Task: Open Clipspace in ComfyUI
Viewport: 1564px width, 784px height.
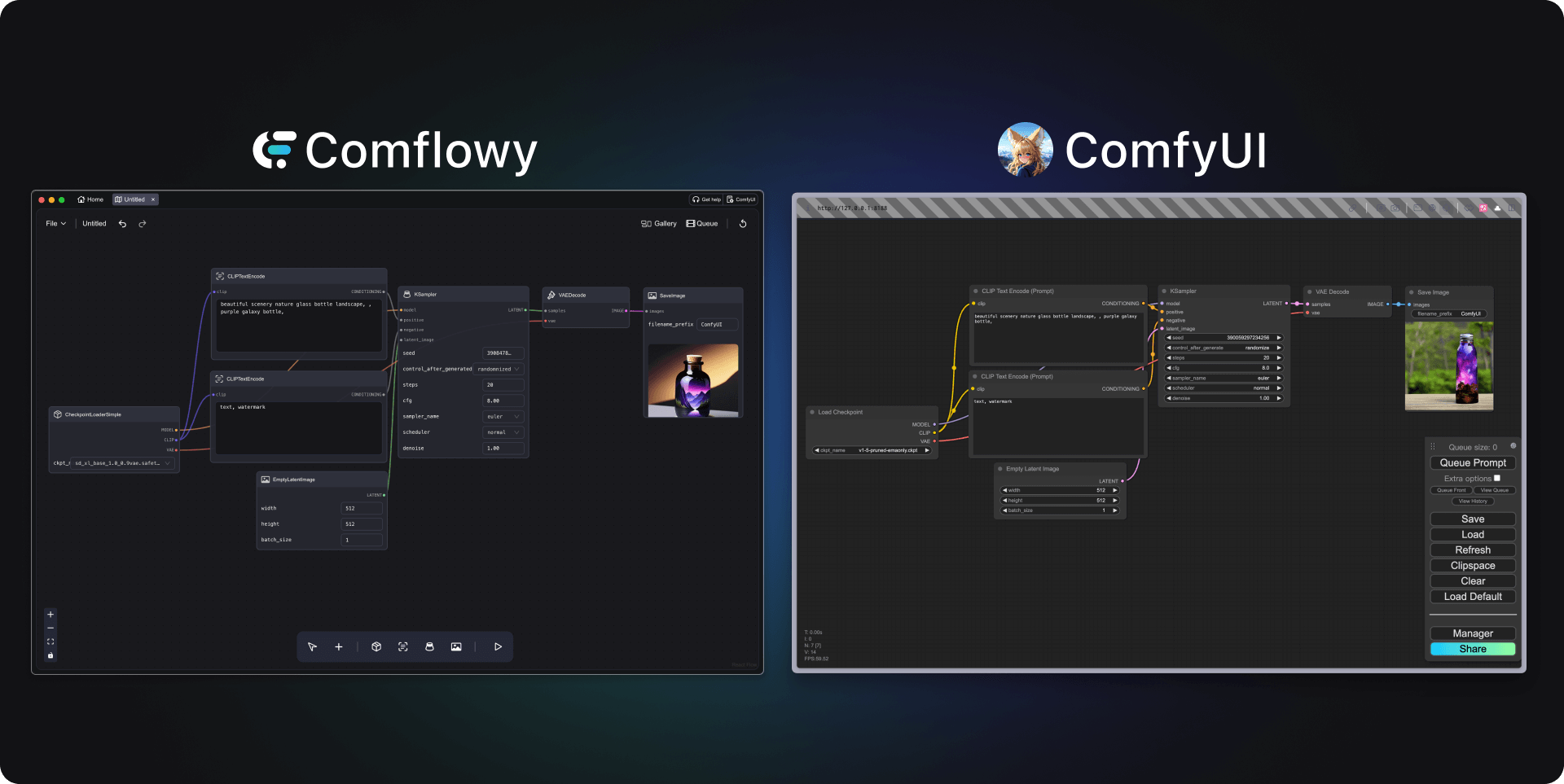Action: [x=1473, y=565]
